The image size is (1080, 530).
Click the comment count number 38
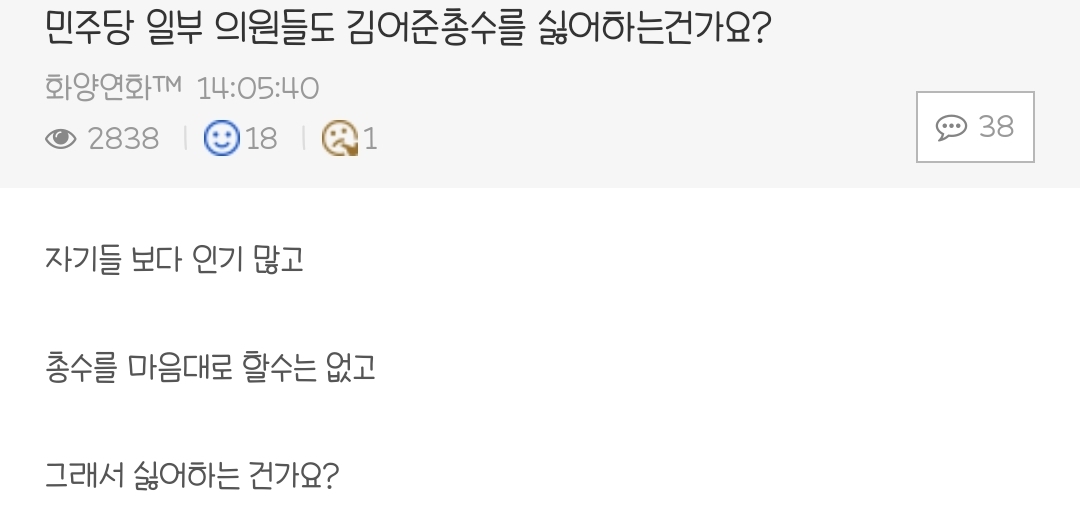tap(996, 127)
